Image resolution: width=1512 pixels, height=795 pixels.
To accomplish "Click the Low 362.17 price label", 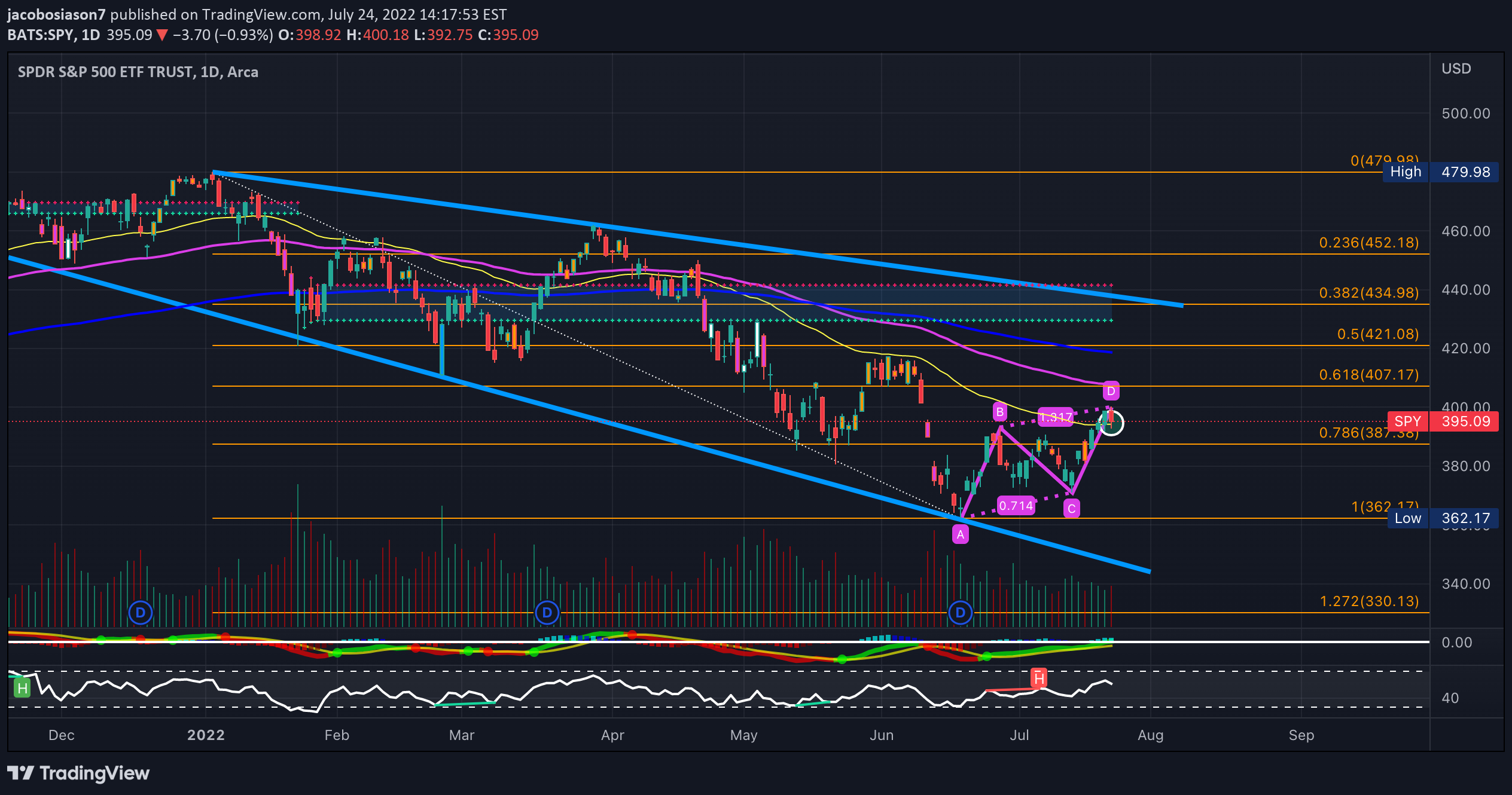I will pyautogui.click(x=1443, y=518).
